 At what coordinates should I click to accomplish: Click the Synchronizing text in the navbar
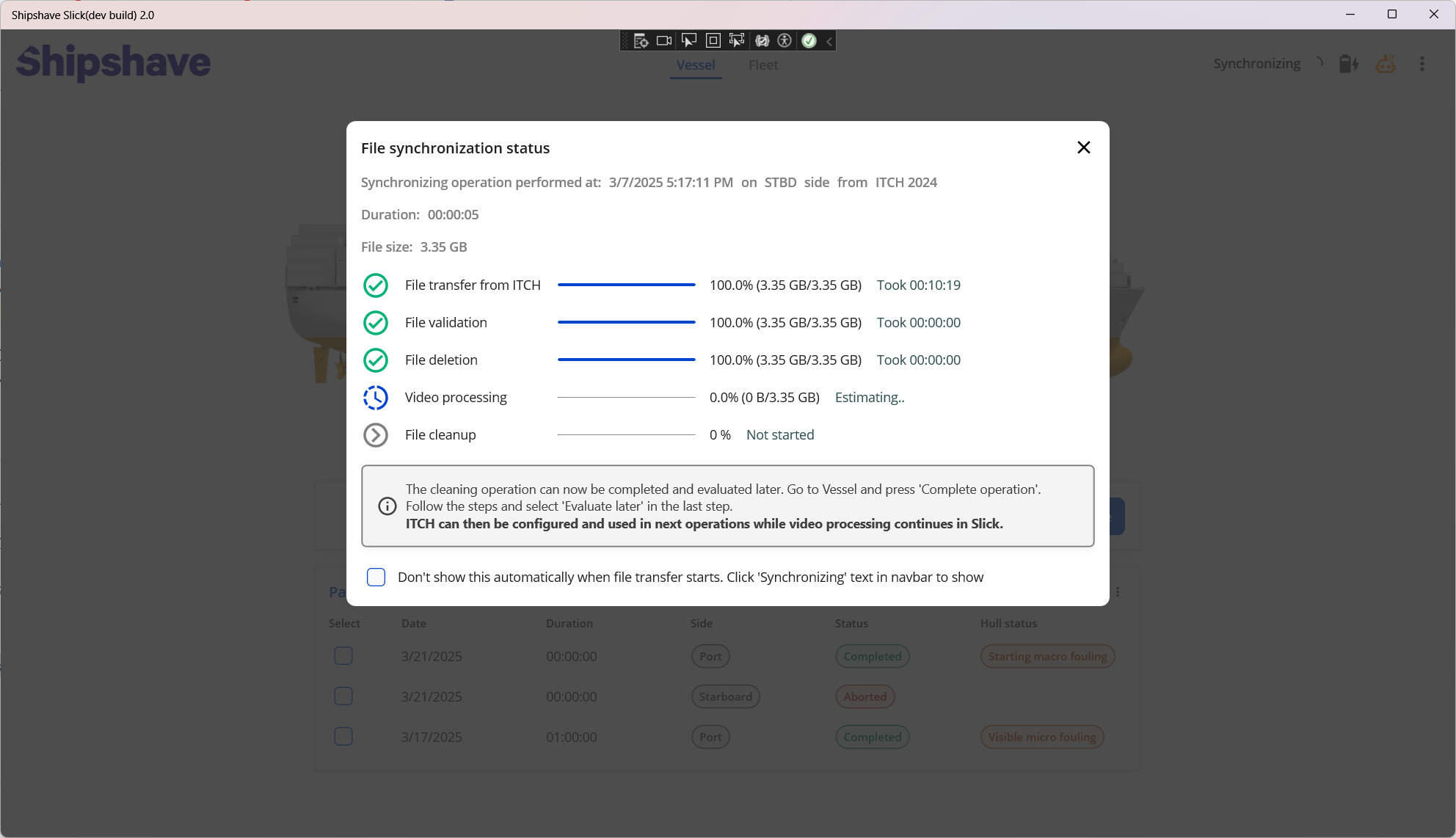point(1256,63)
